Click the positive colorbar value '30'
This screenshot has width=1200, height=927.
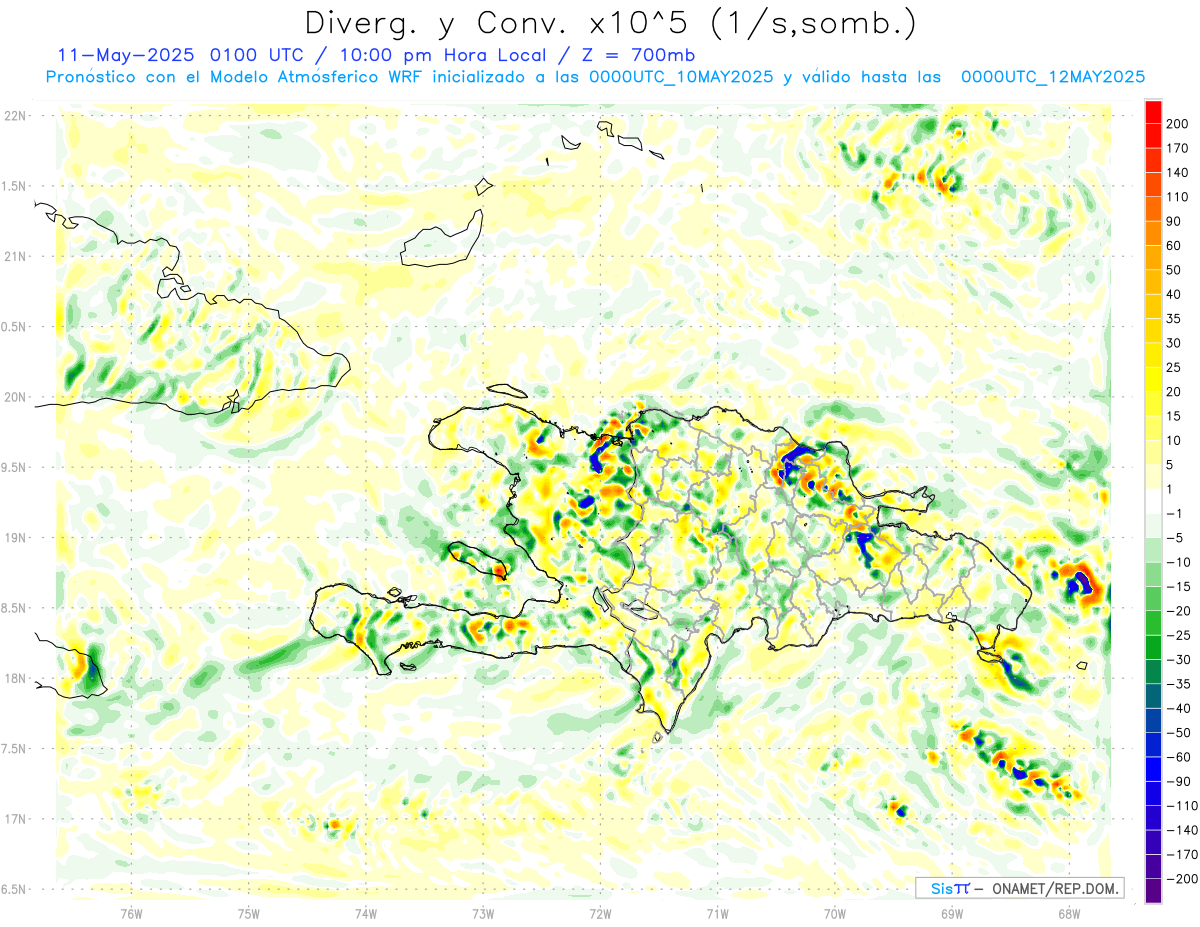(x=1175, y=343)
